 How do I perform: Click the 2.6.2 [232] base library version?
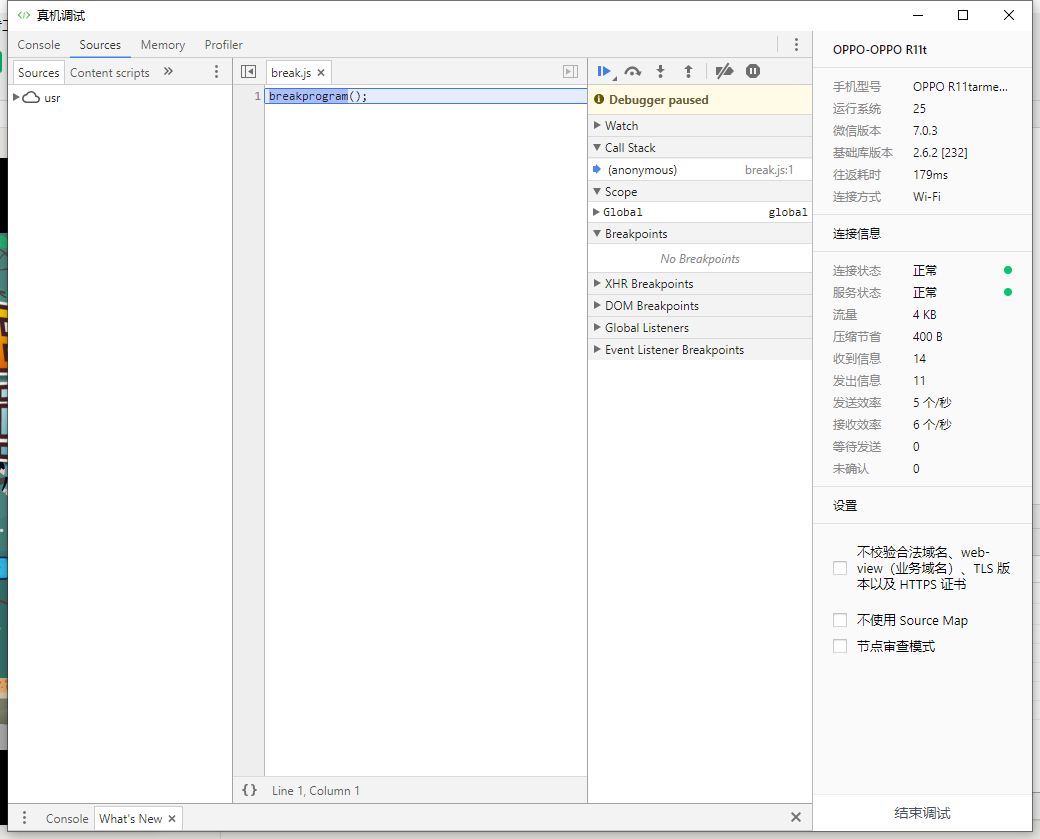pyautogui.click(x=940, y=153)
